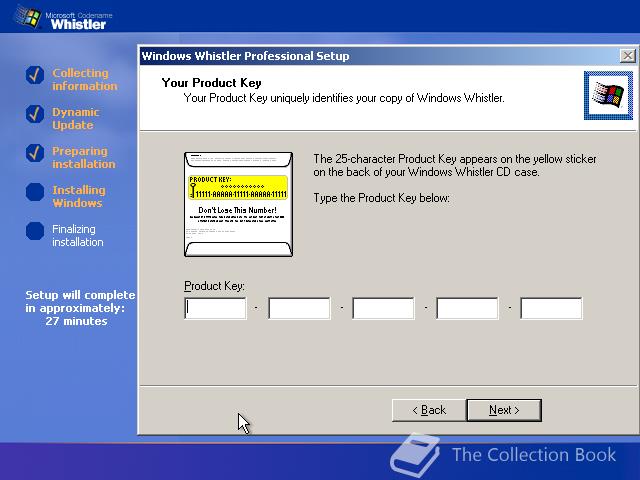640x480 pixels.
Task: Click the Next button
Action: 504,410
